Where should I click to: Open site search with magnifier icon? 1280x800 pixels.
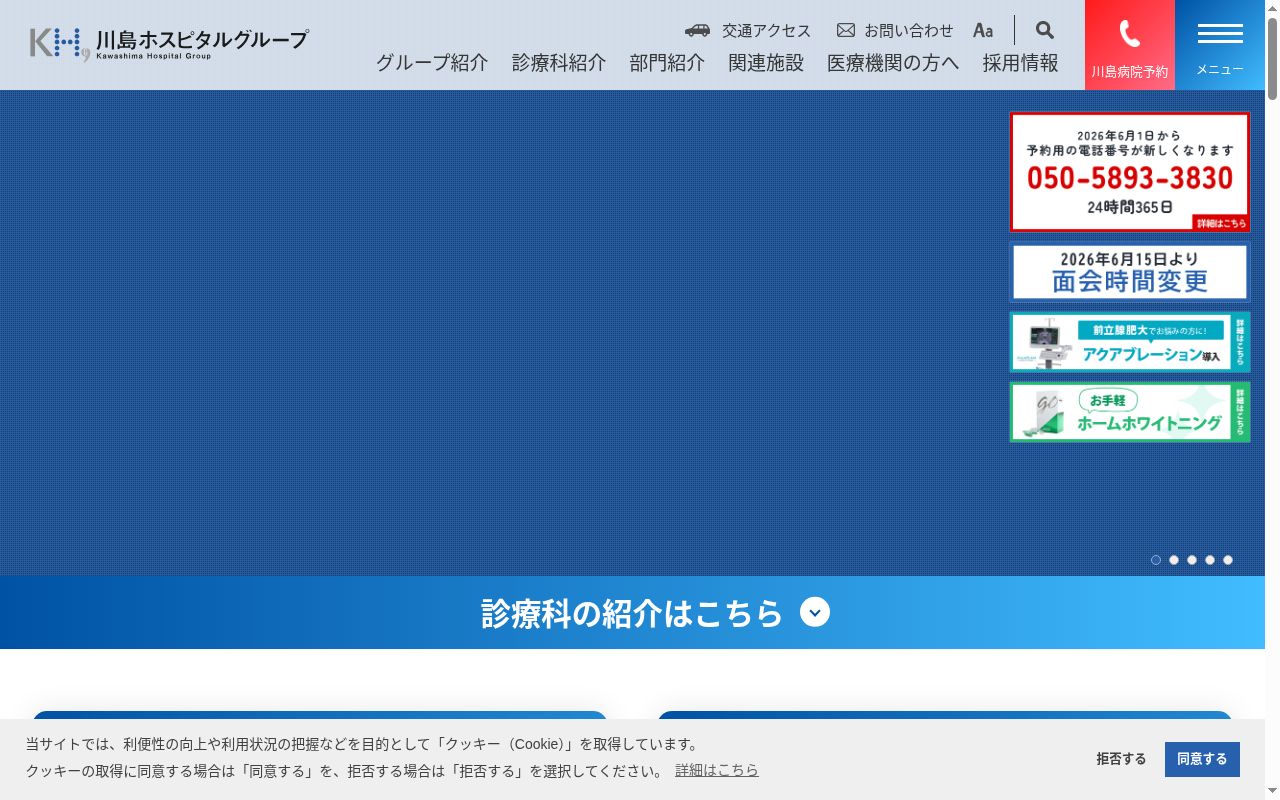tap(1045, 30)
